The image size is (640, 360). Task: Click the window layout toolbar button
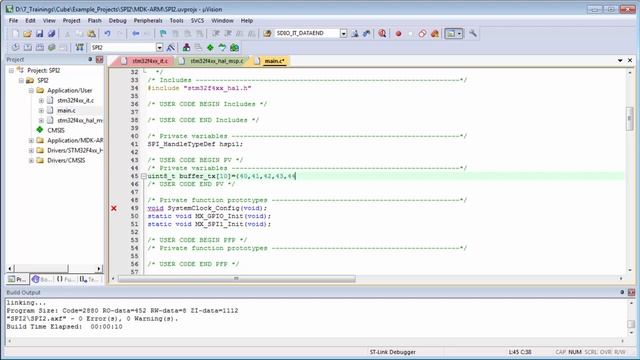point(450,33)
